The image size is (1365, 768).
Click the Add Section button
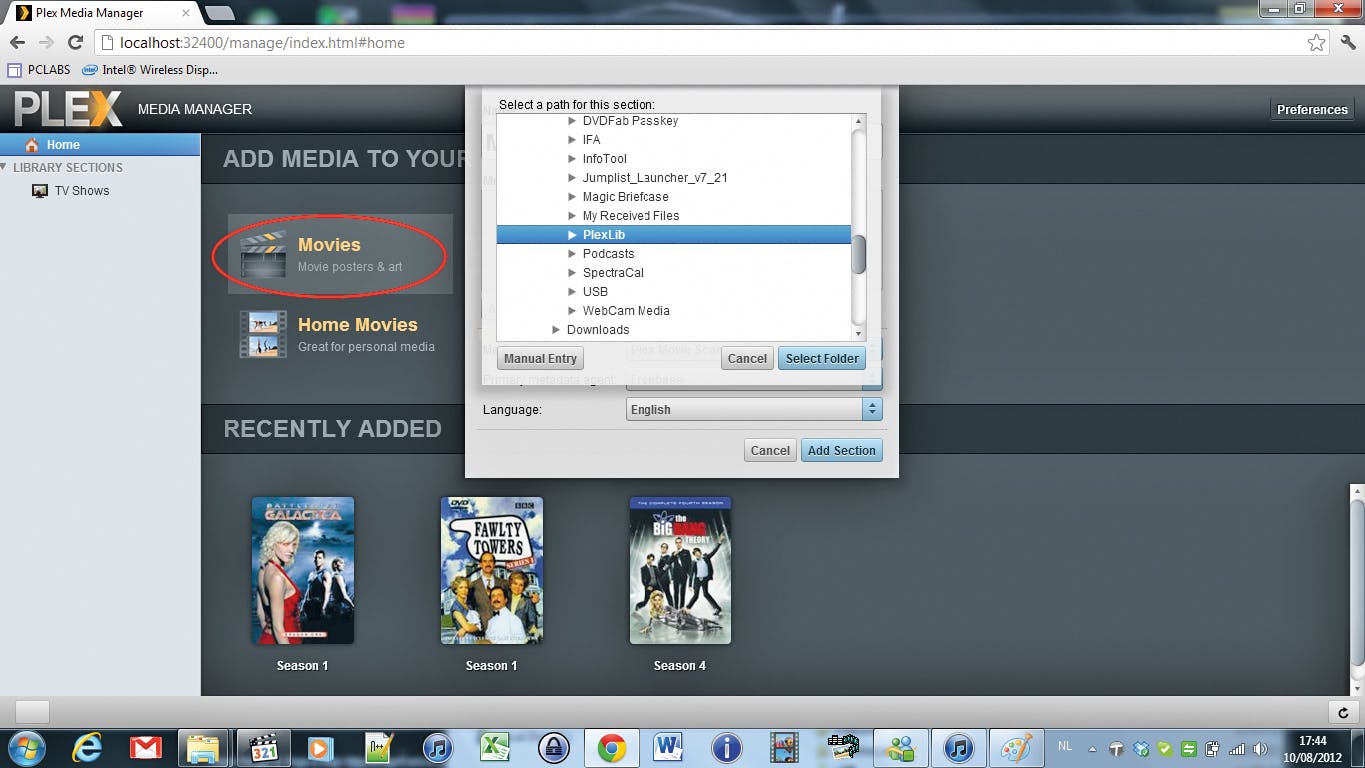tap(841, 450)
